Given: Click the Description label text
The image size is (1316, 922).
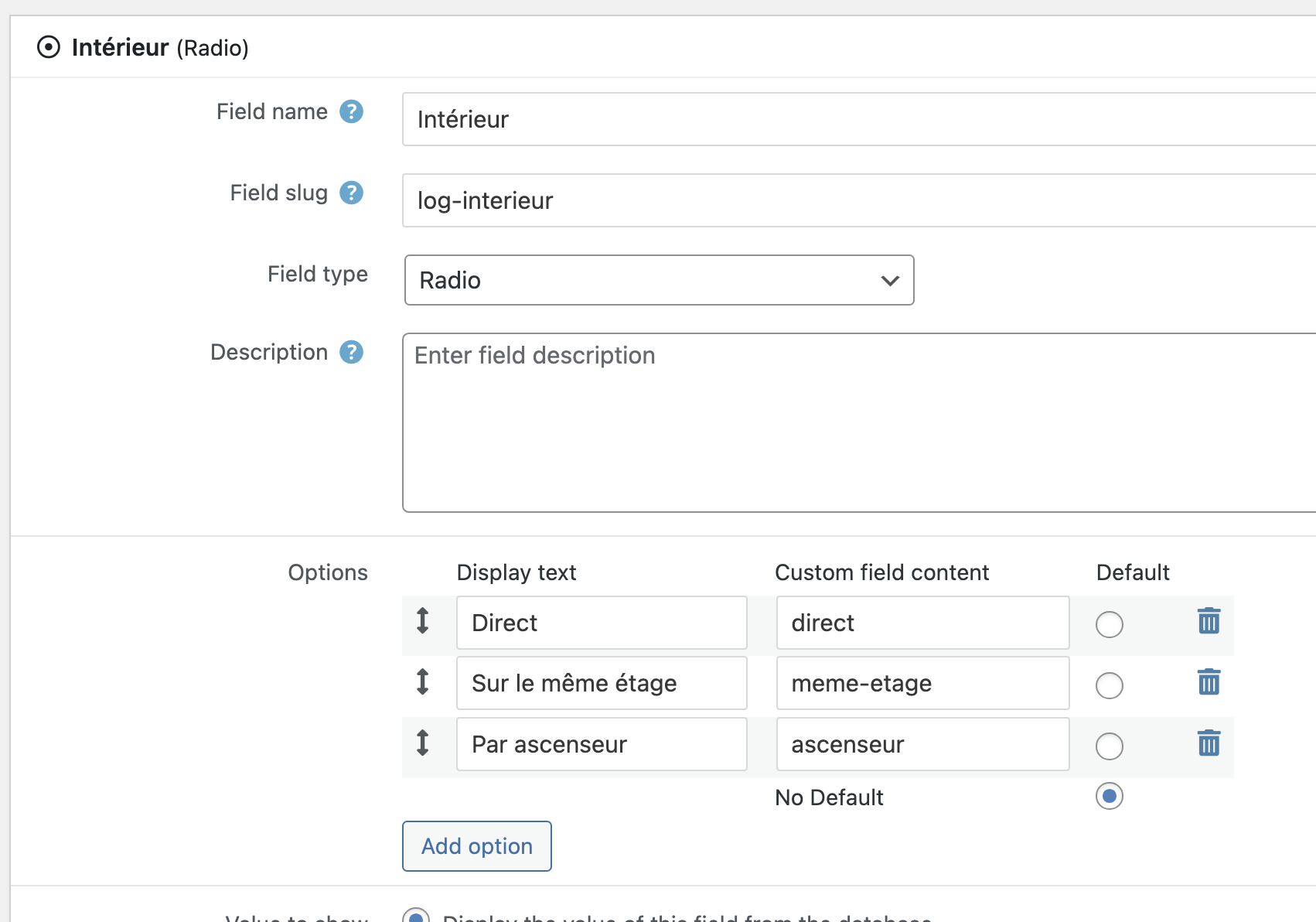Looking at the screenshot, I should (269, 352).
